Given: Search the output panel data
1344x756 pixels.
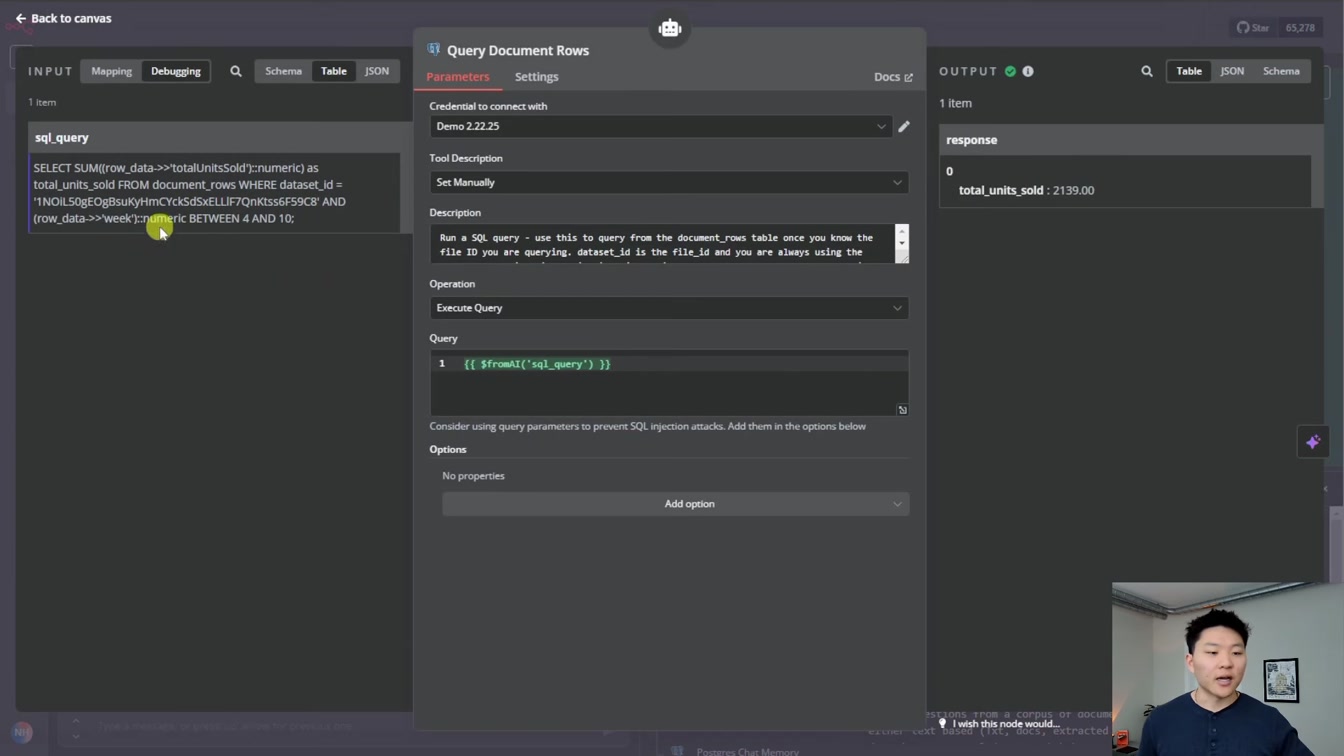Looking at the screenshot, I should tap(1147, 71).
